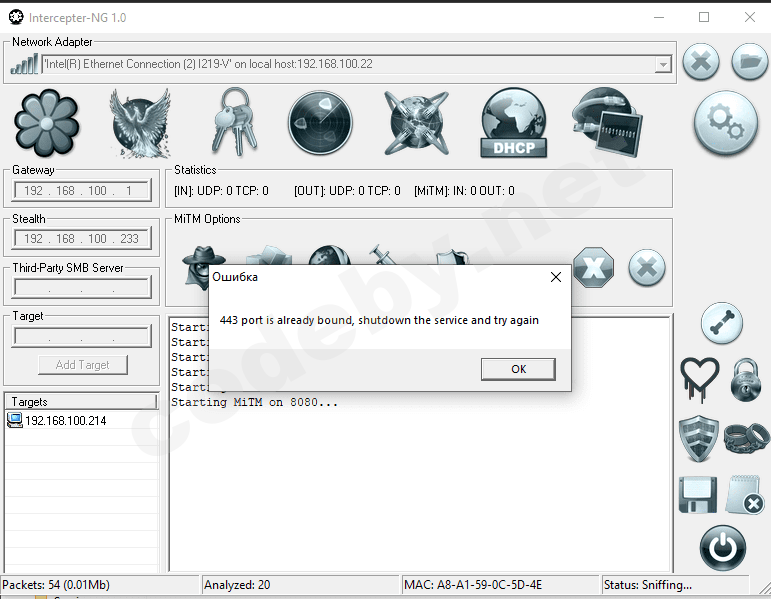Click the shield icon
Image resolution: width=771 pixels, height=599 pixels.
click(x=698, y=439)
